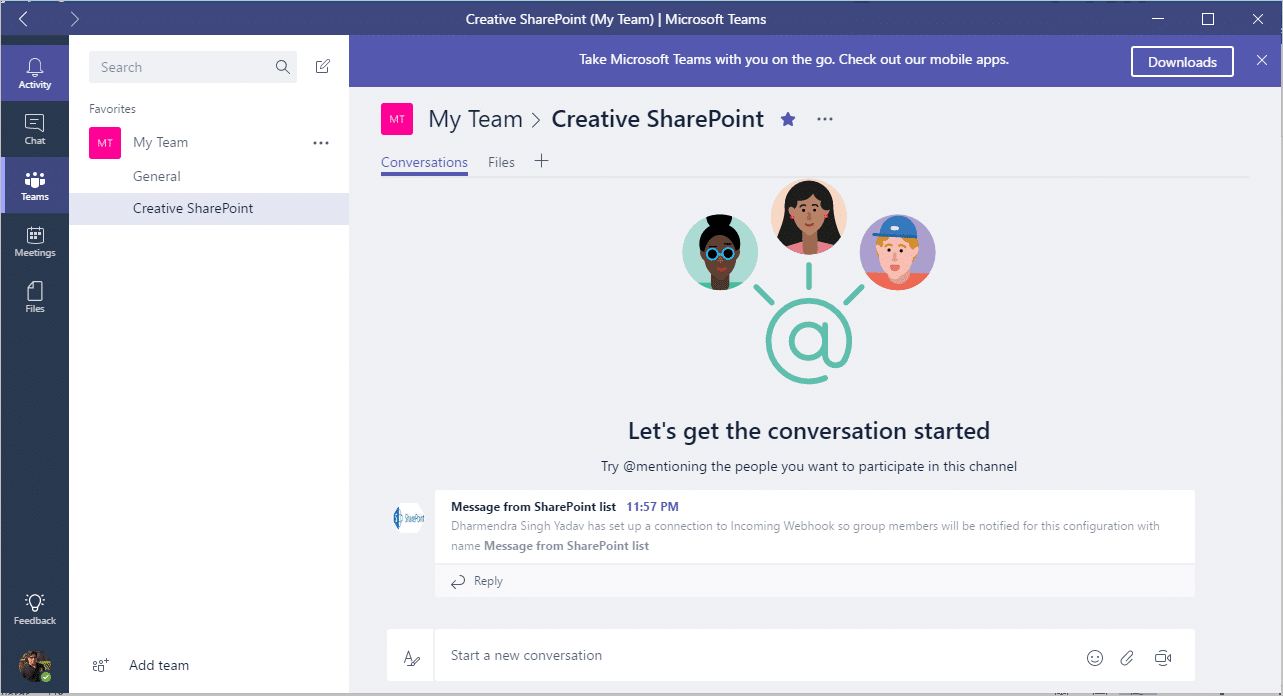Open Files in the left rail
This screenshot has height=696, width=1283.
pyautogui.click(x=35, y=297)
